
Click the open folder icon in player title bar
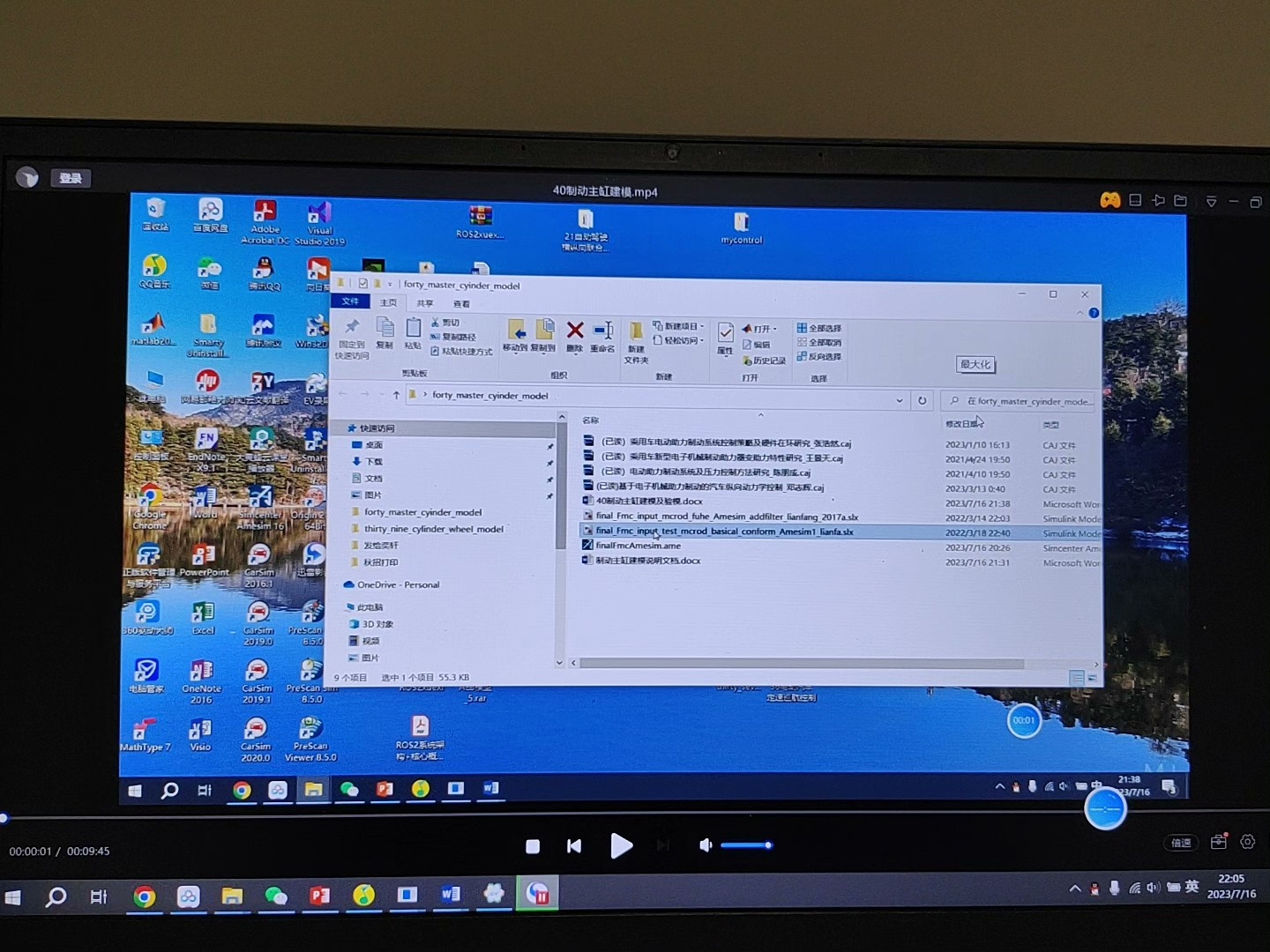[x=1181, y=201]
